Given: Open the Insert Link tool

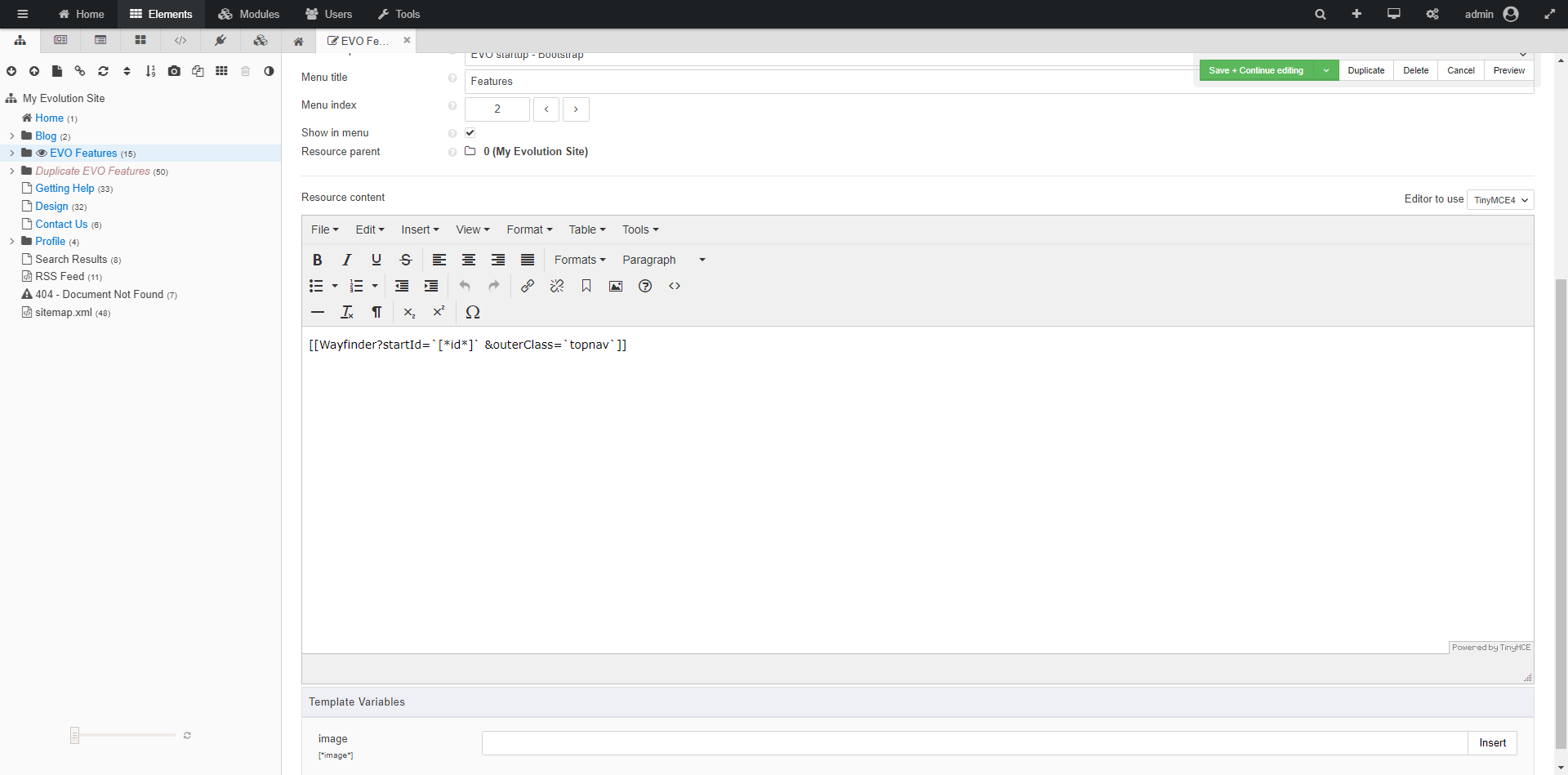Looking at the screenshot, I should click(x=528, y=286).
